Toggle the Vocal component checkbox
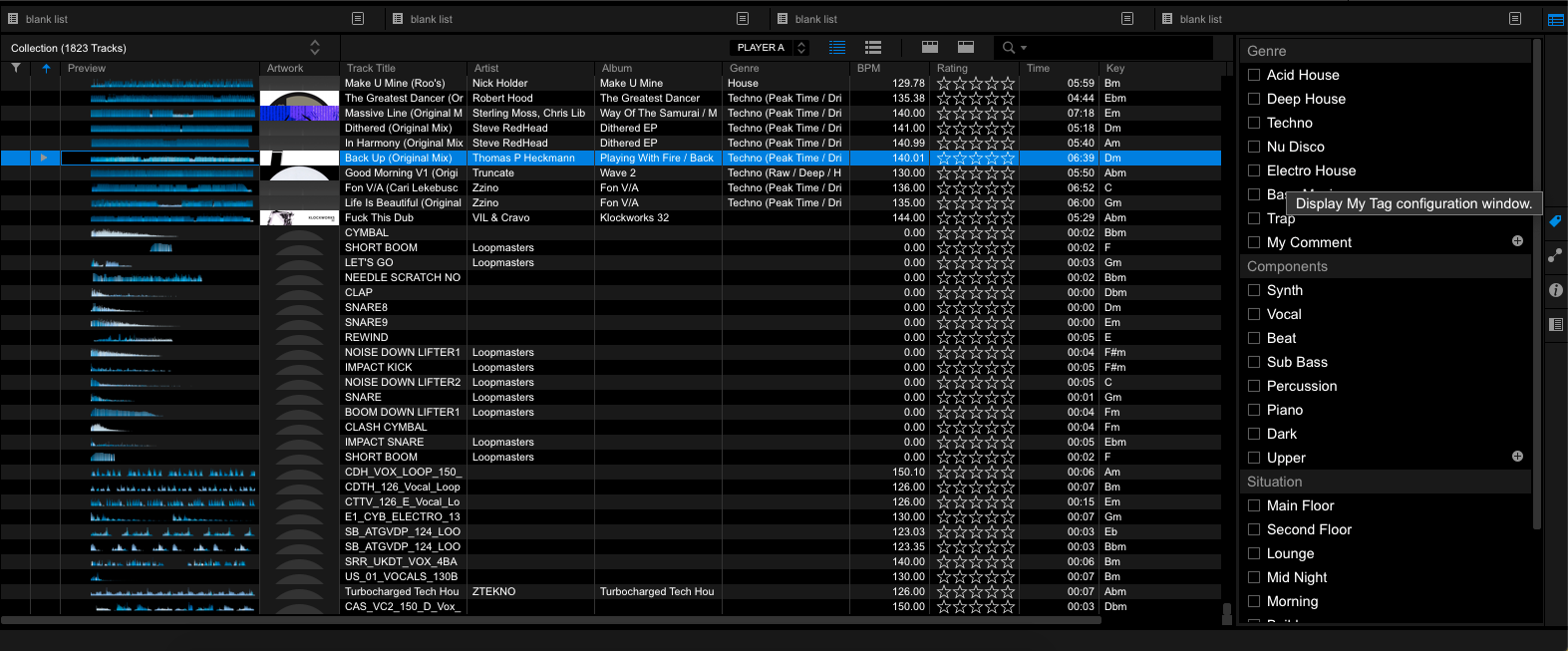 tap(1254, 314)
